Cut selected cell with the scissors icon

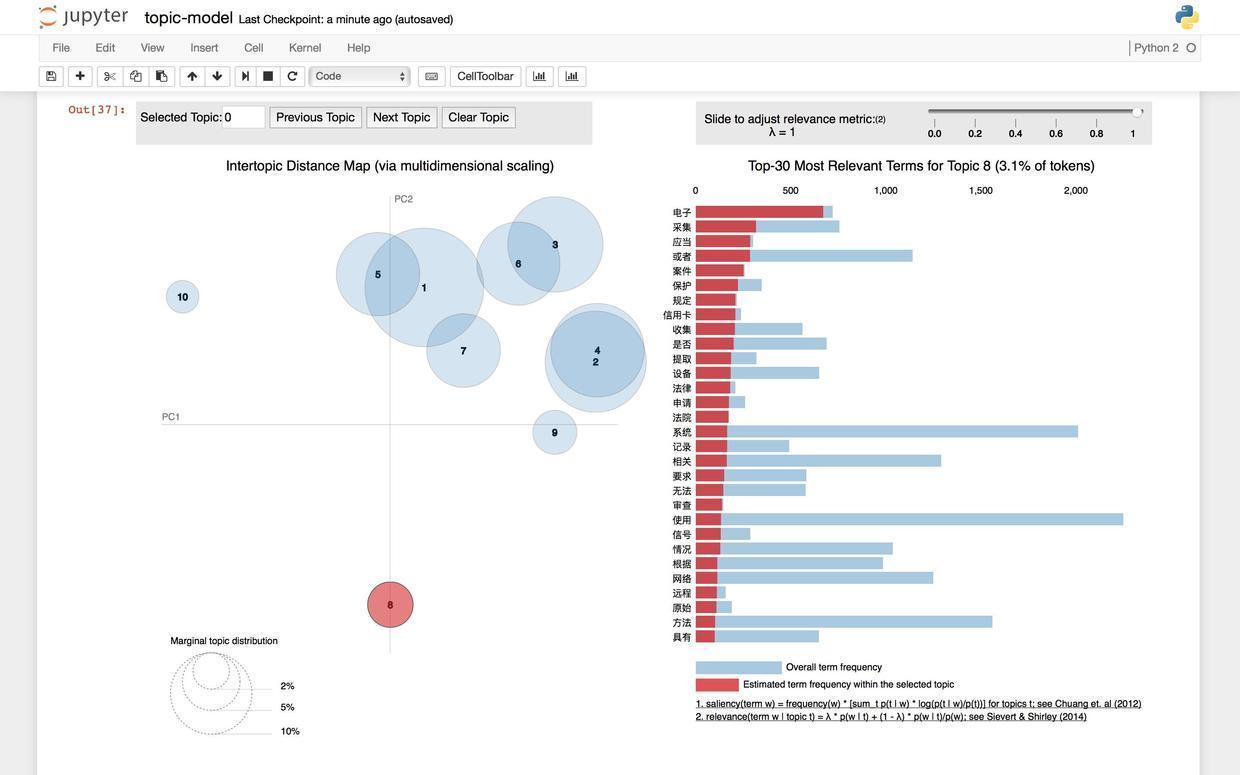[x=110, y=76]
